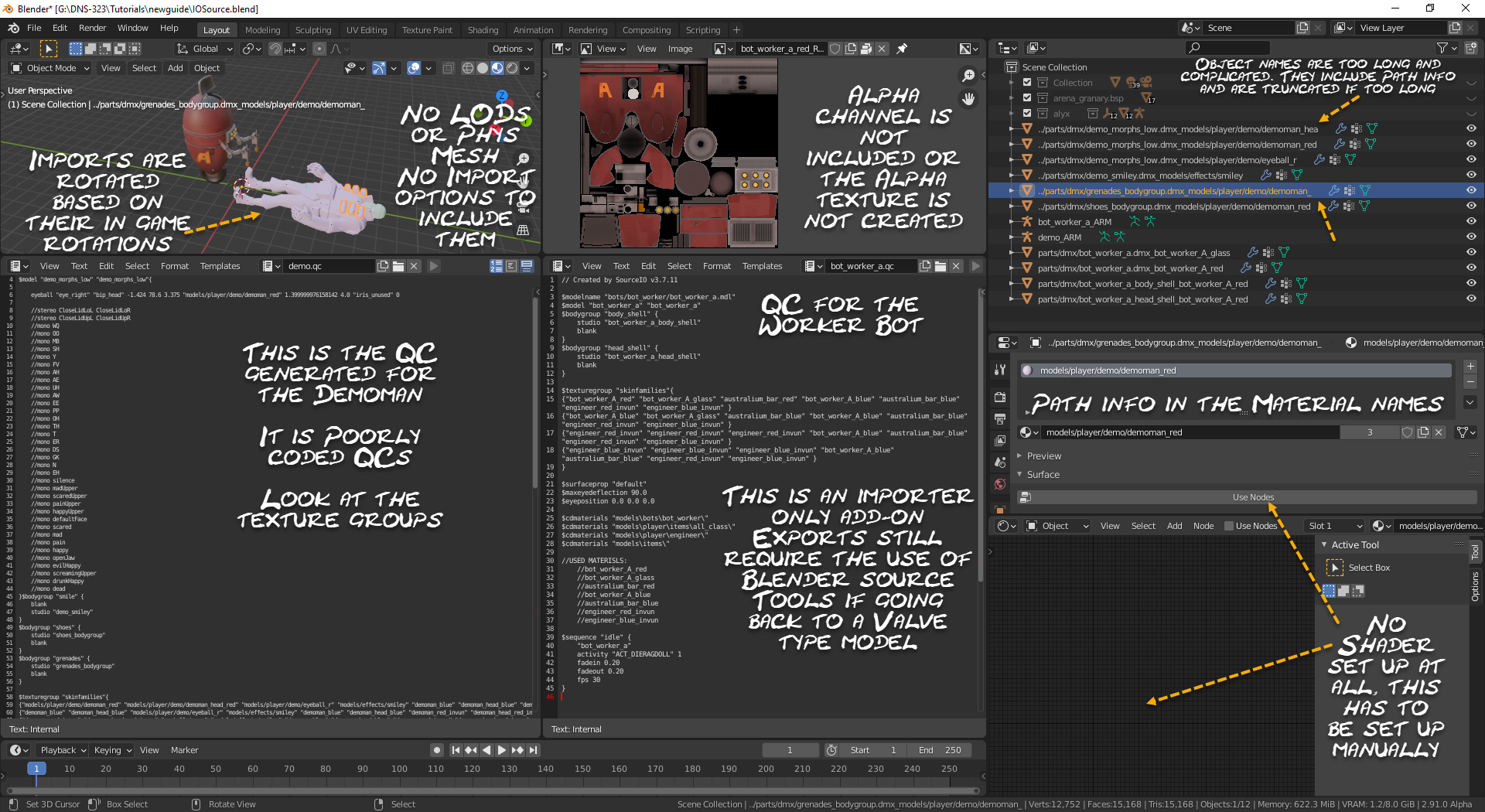This screenshot has height=812, width=1485.
Task: Open the World properties tab
Action: click(1000, 484)
